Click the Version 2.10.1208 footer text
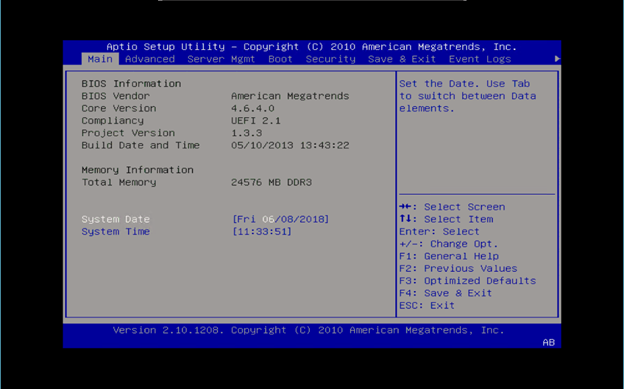This screenshot has width=624, height=389. pos(308,330)
